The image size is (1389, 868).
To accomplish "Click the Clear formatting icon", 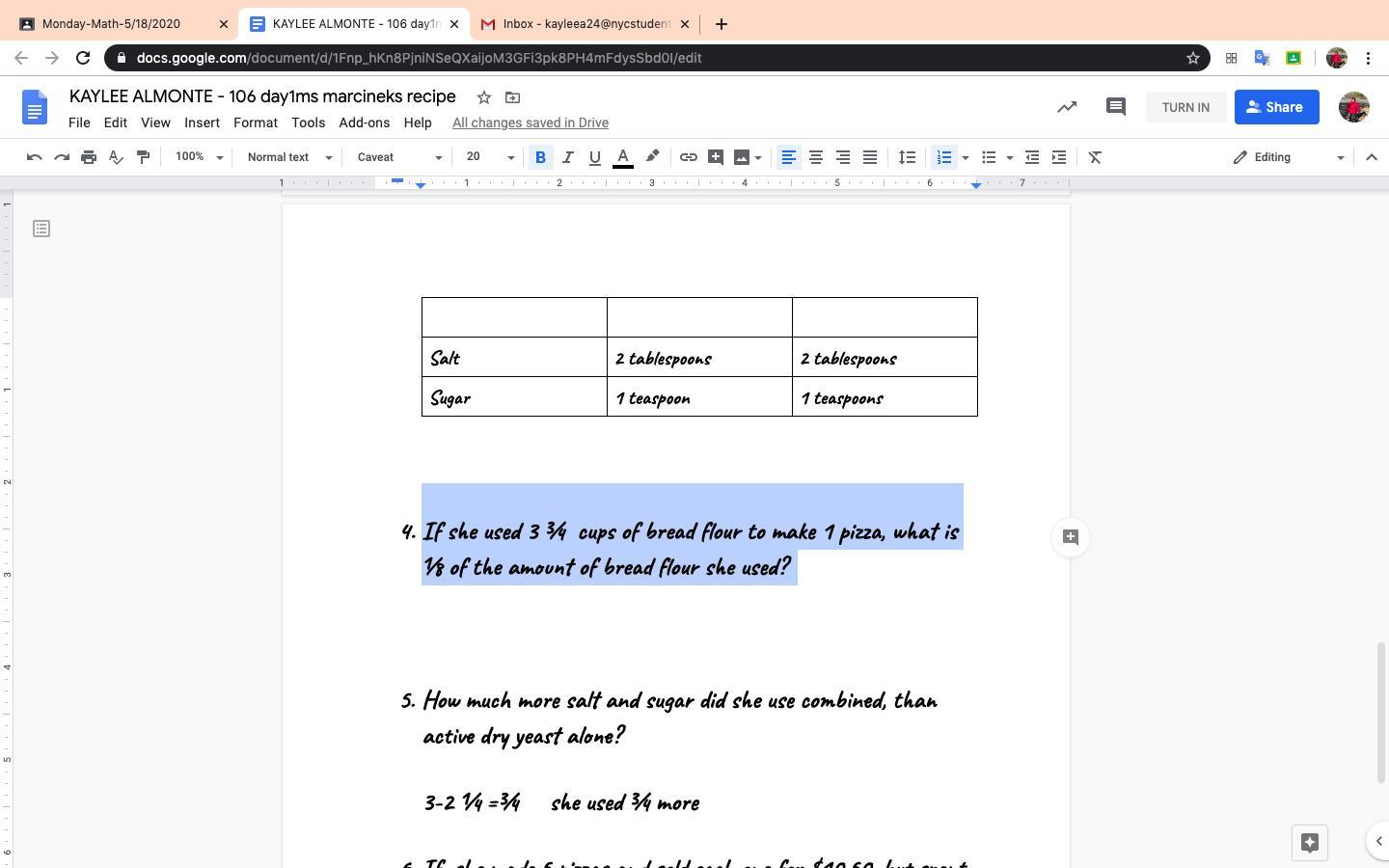I will 1095,157.
